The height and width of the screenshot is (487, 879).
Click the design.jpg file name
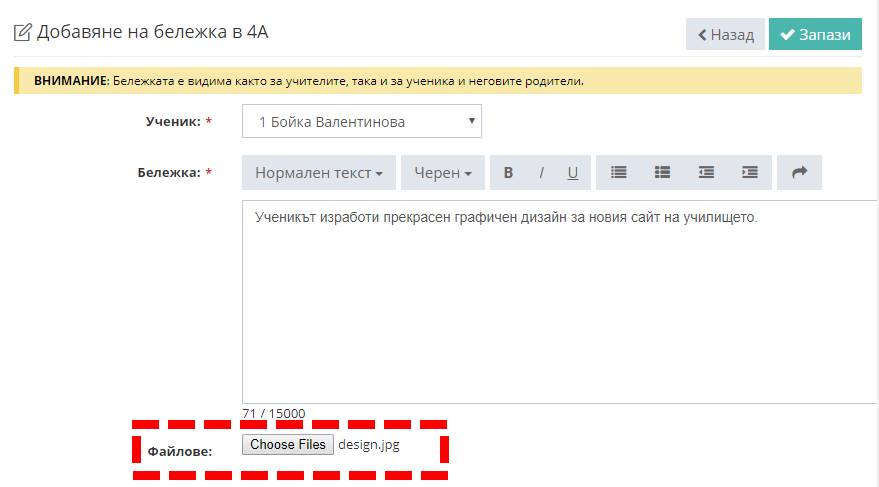(x=369, y=445)
